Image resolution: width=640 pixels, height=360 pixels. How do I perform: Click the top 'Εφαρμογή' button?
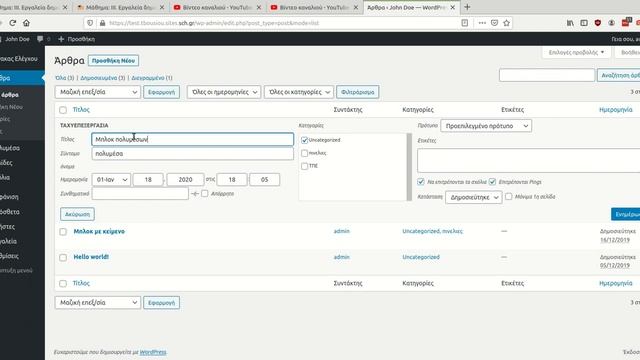161,92
